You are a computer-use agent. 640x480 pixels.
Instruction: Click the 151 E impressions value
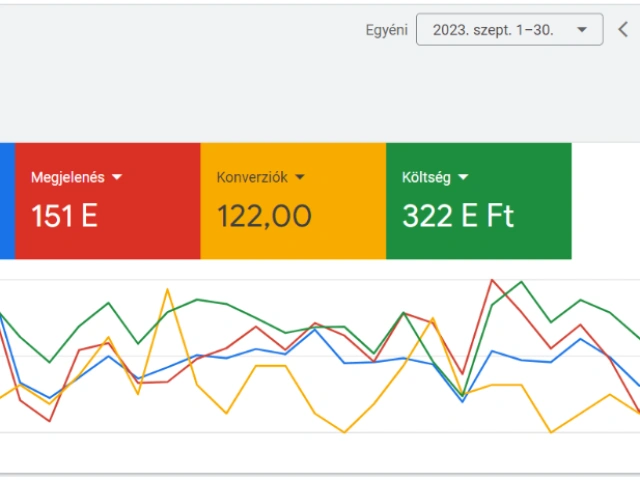click(x=64, y=216)
